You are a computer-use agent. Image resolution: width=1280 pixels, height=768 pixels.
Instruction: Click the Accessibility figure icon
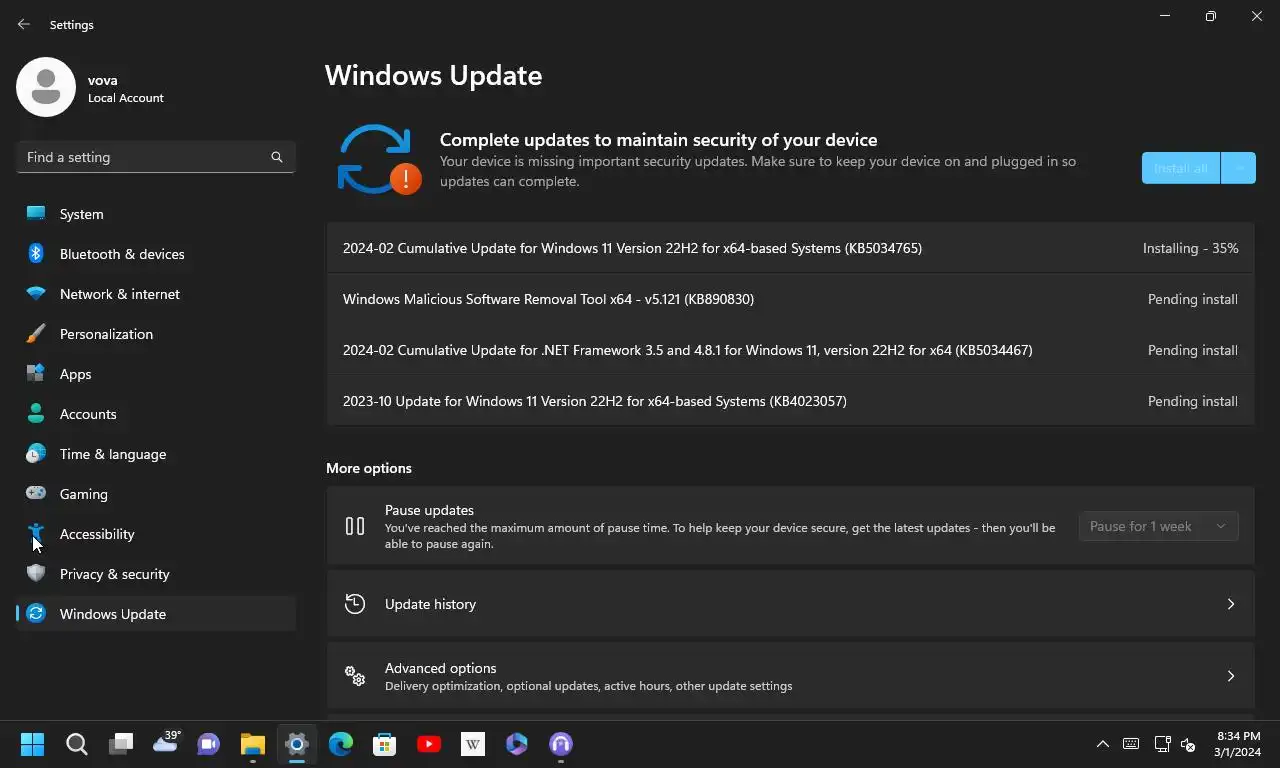(x=36, y=534)
